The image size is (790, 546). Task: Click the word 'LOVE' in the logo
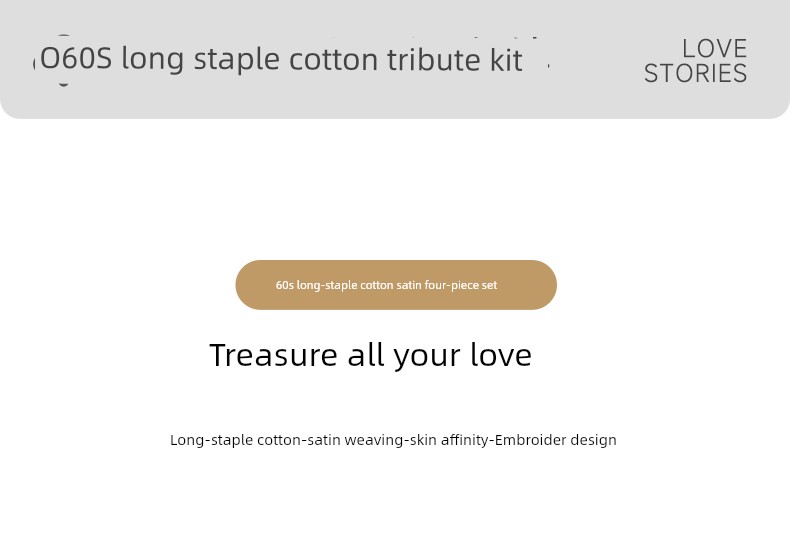pos(714,49)
